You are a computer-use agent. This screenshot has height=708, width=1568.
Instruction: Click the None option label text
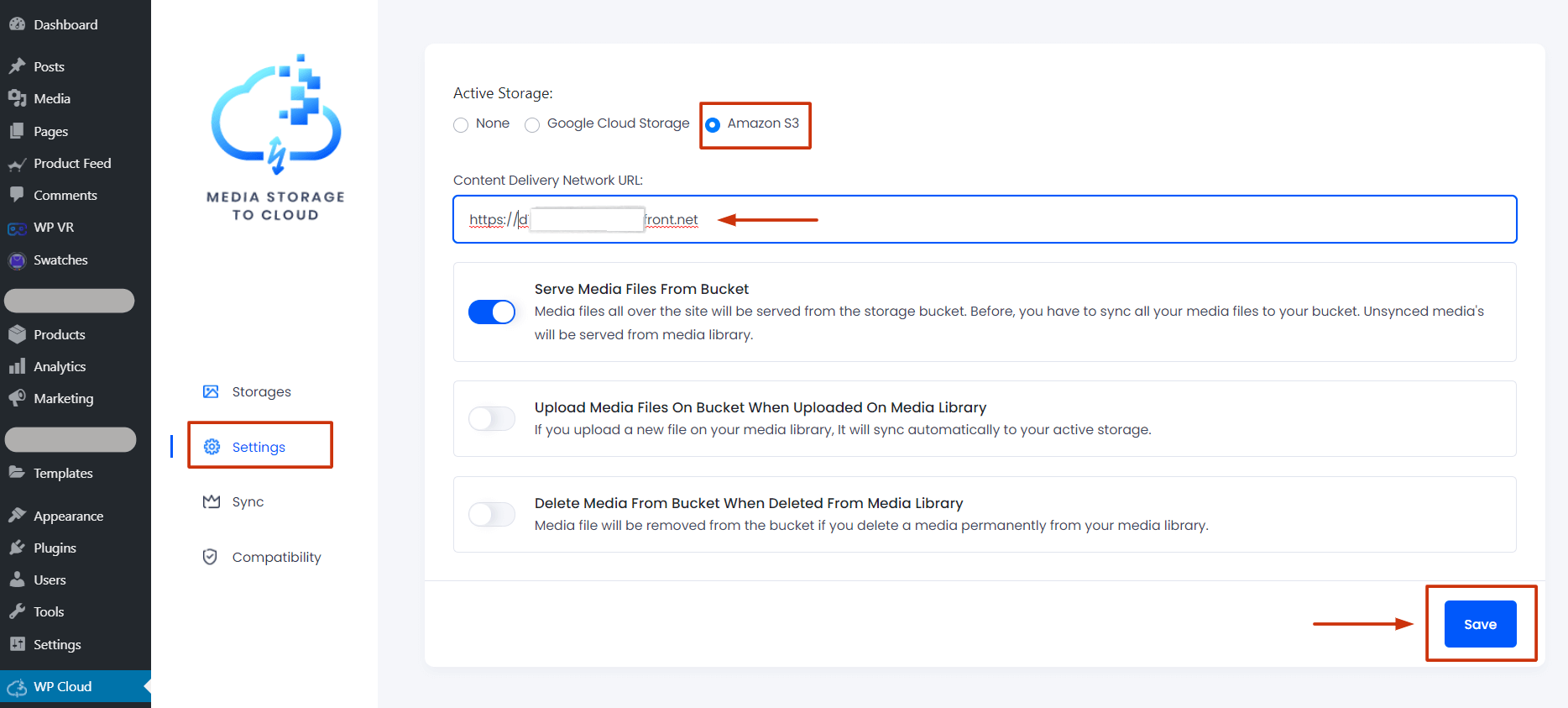[493, 123]
